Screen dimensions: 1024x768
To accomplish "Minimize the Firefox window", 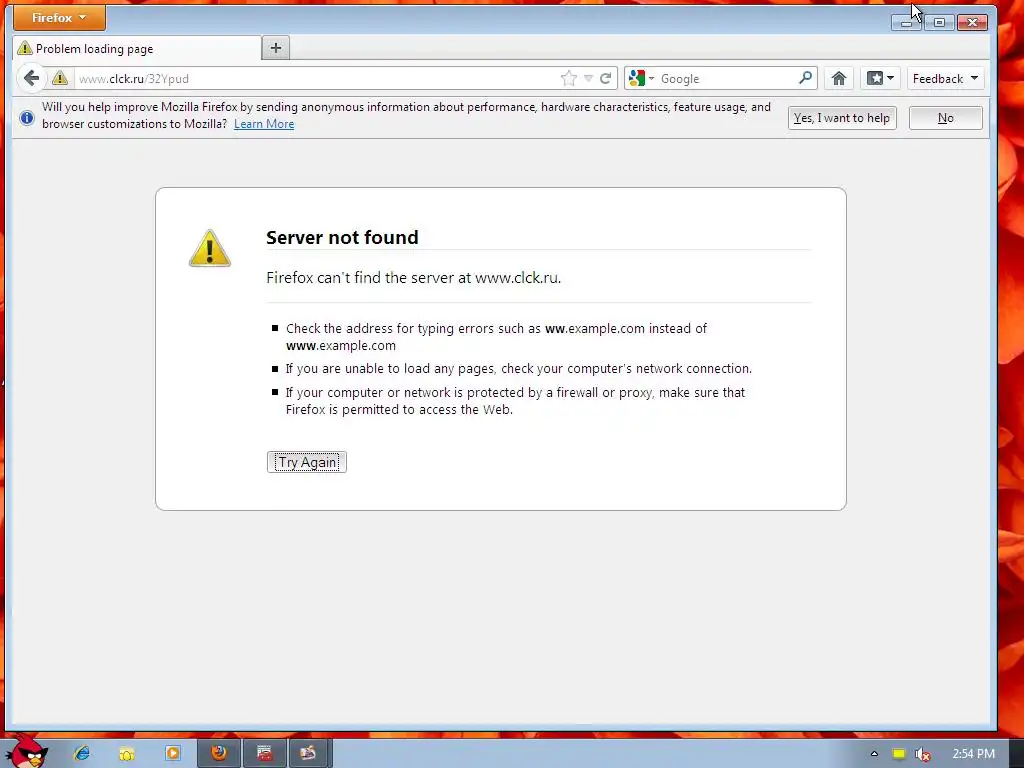I will tap(906, 23).
